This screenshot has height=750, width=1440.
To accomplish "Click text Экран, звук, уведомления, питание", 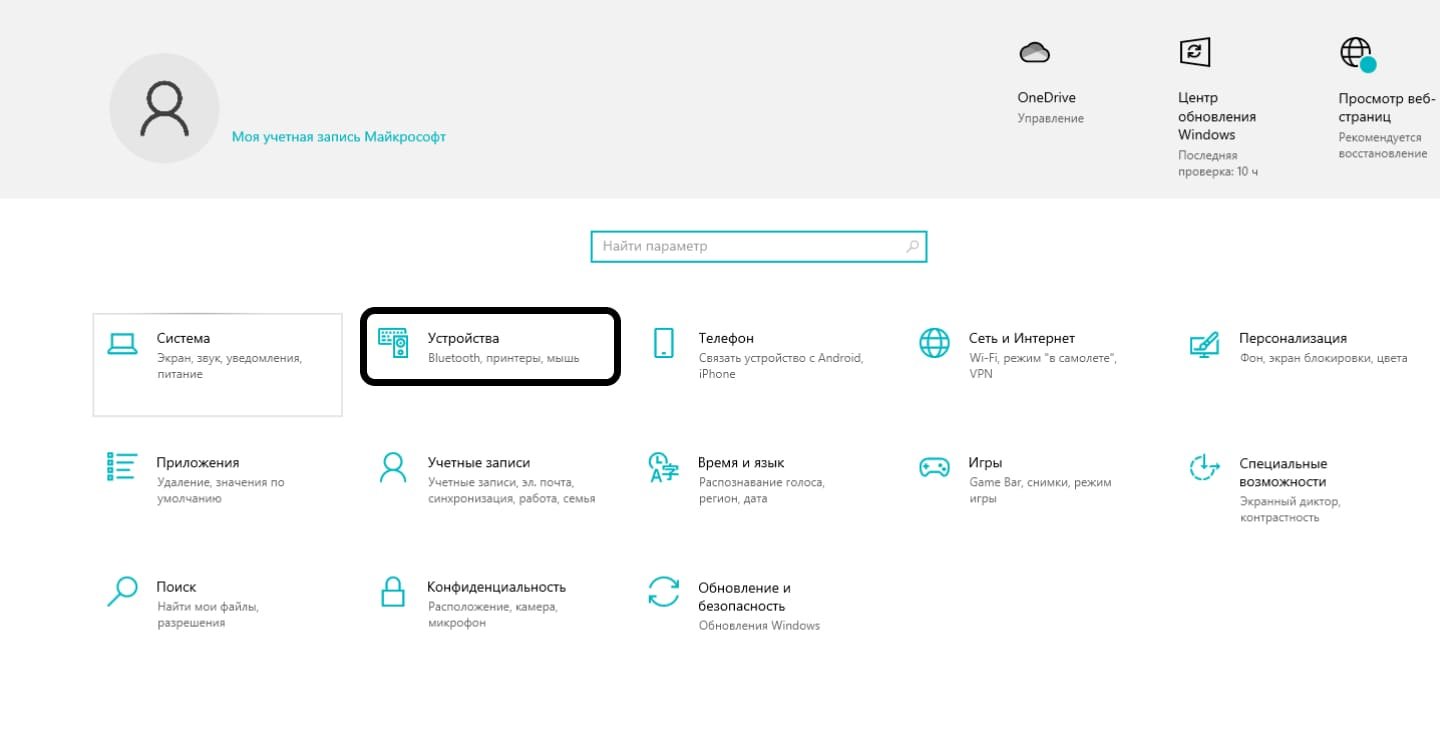I will [229, 366].
